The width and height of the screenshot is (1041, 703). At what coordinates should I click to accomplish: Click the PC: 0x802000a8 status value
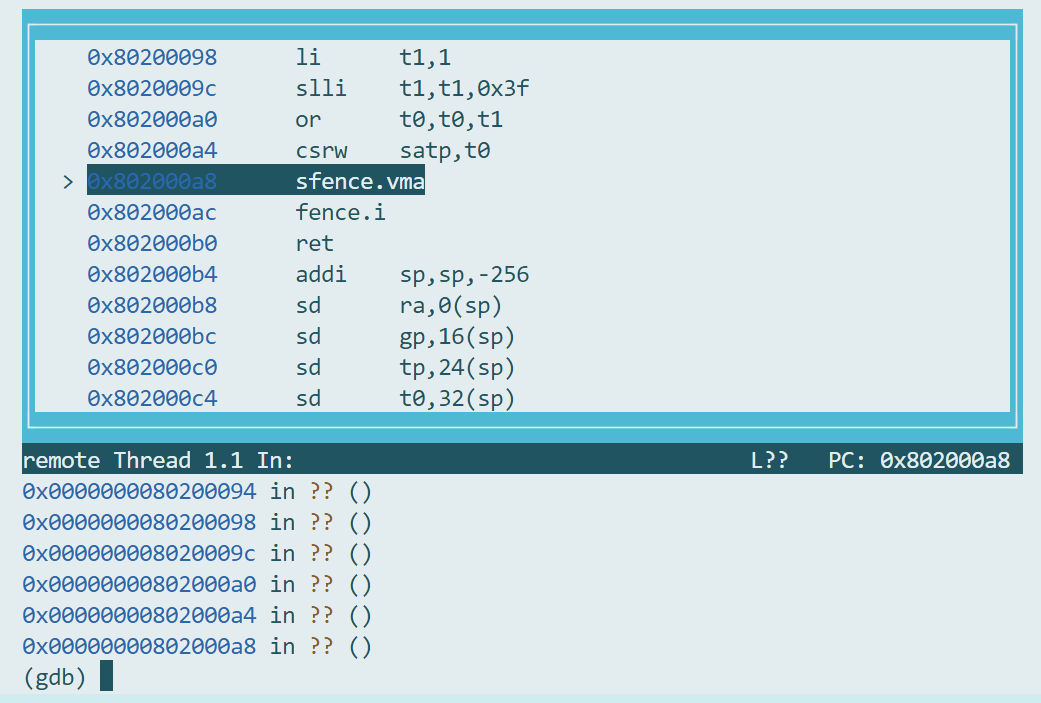tap(919, 460)
